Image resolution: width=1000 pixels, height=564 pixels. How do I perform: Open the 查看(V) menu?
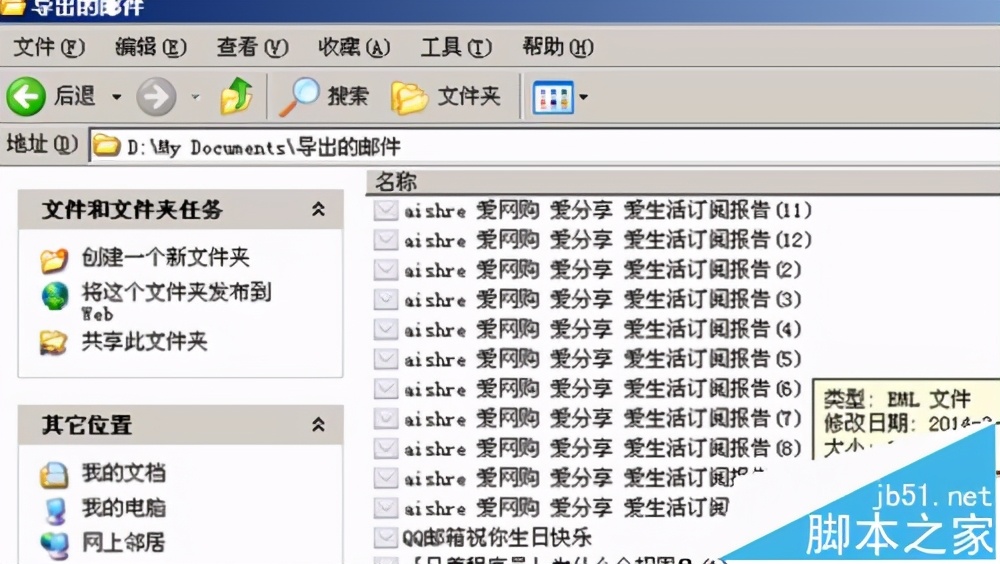coord(253,47)
